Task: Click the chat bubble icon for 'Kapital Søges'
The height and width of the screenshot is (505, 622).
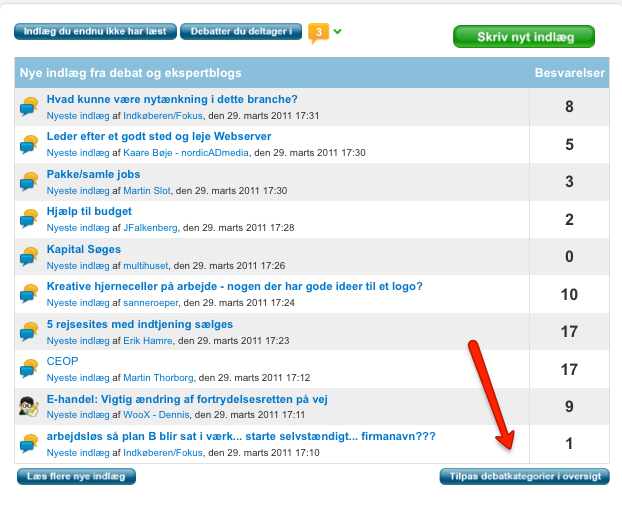Action: pos(29,256)
